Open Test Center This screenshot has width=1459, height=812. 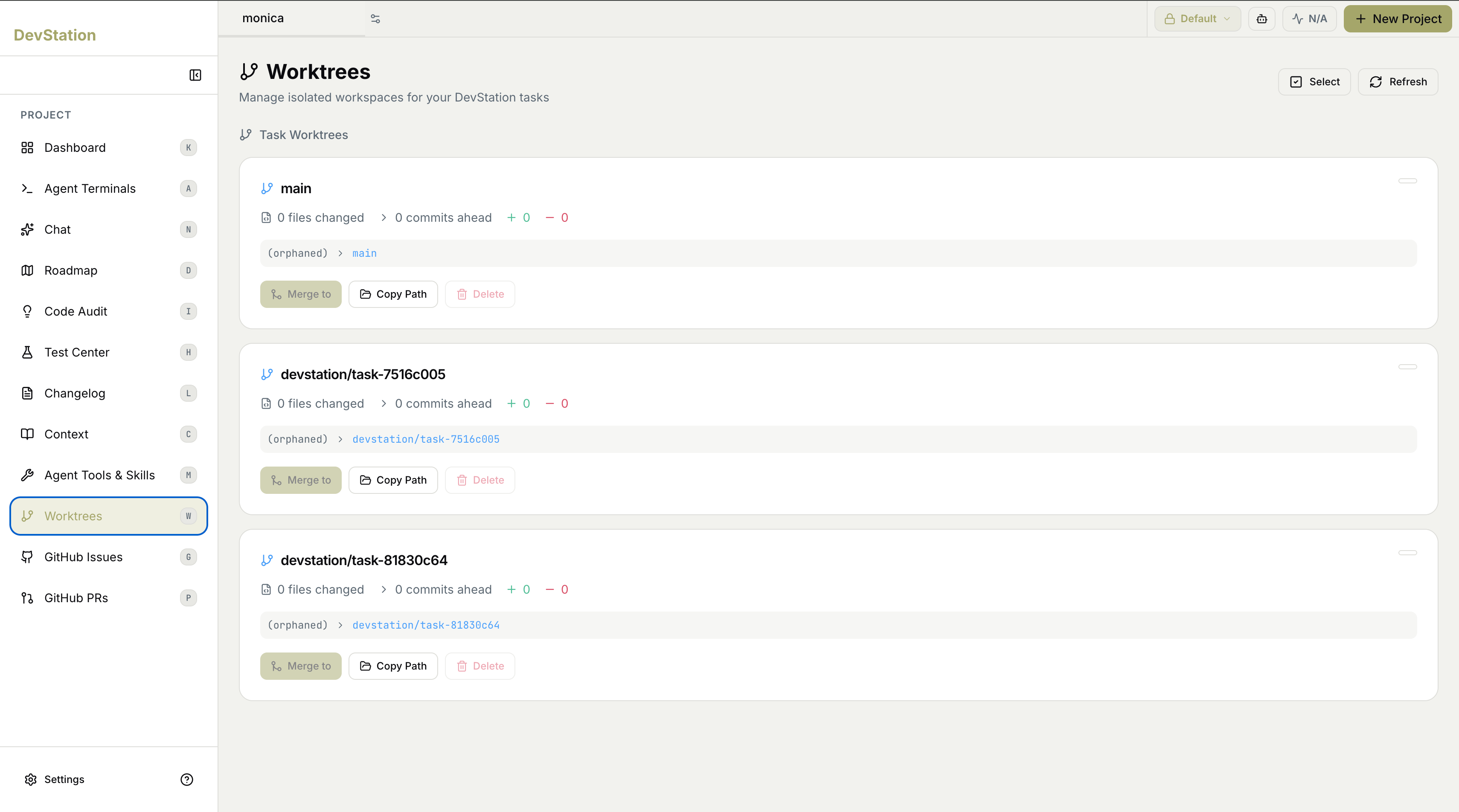(109, 352)
